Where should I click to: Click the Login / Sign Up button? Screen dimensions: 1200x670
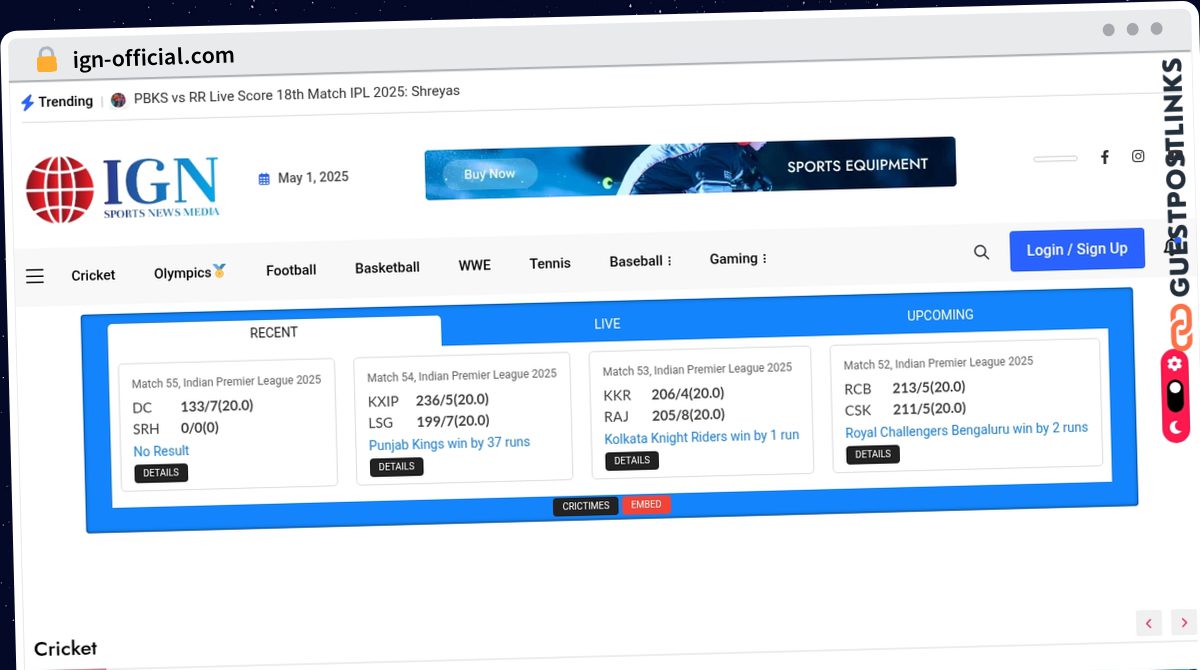coord(1077,250)
